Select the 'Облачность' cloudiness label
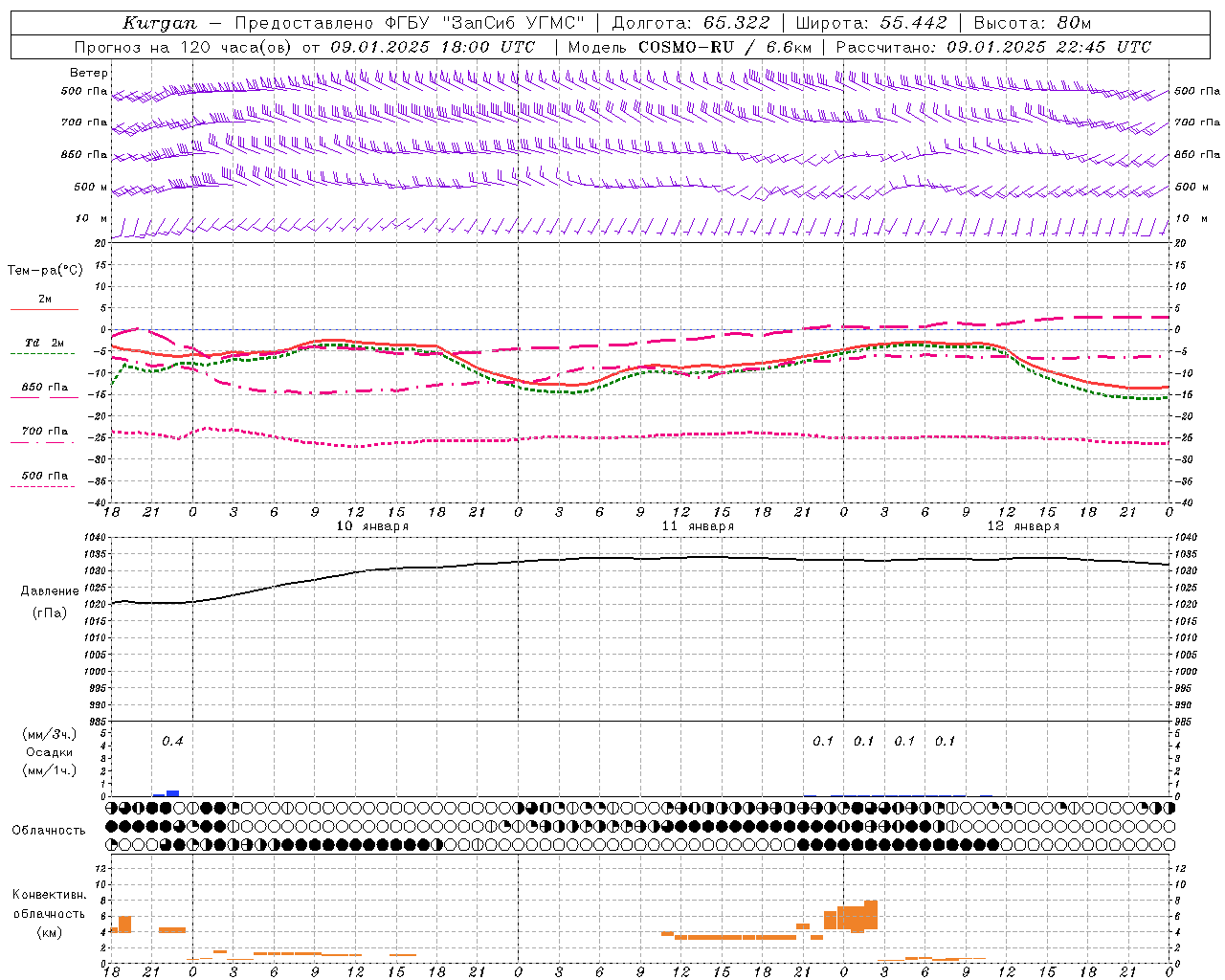Screen dimensions: 1225x980 pyautogui.click(x=49, y=830)
